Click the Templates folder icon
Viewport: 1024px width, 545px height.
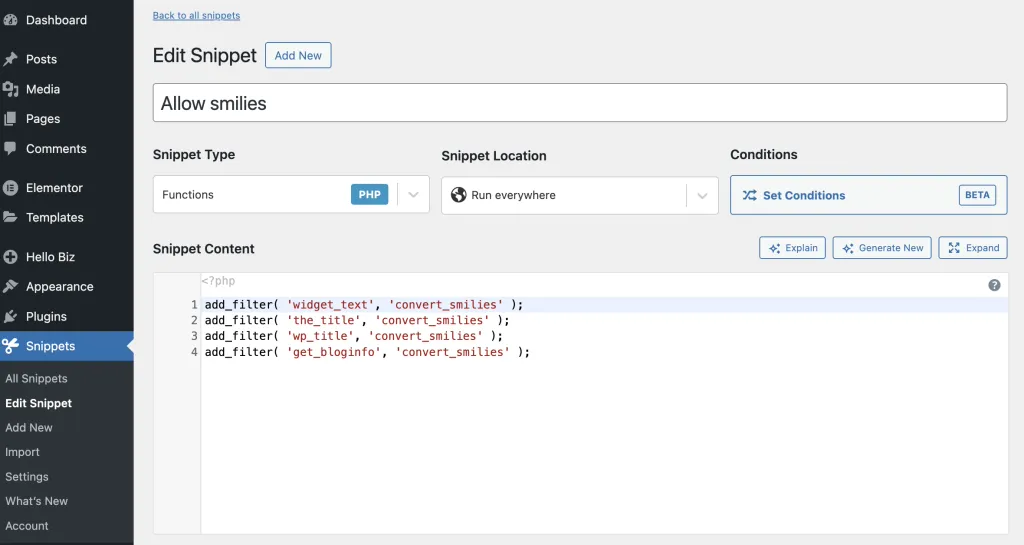pyautogui.click(x=10, y=217)
